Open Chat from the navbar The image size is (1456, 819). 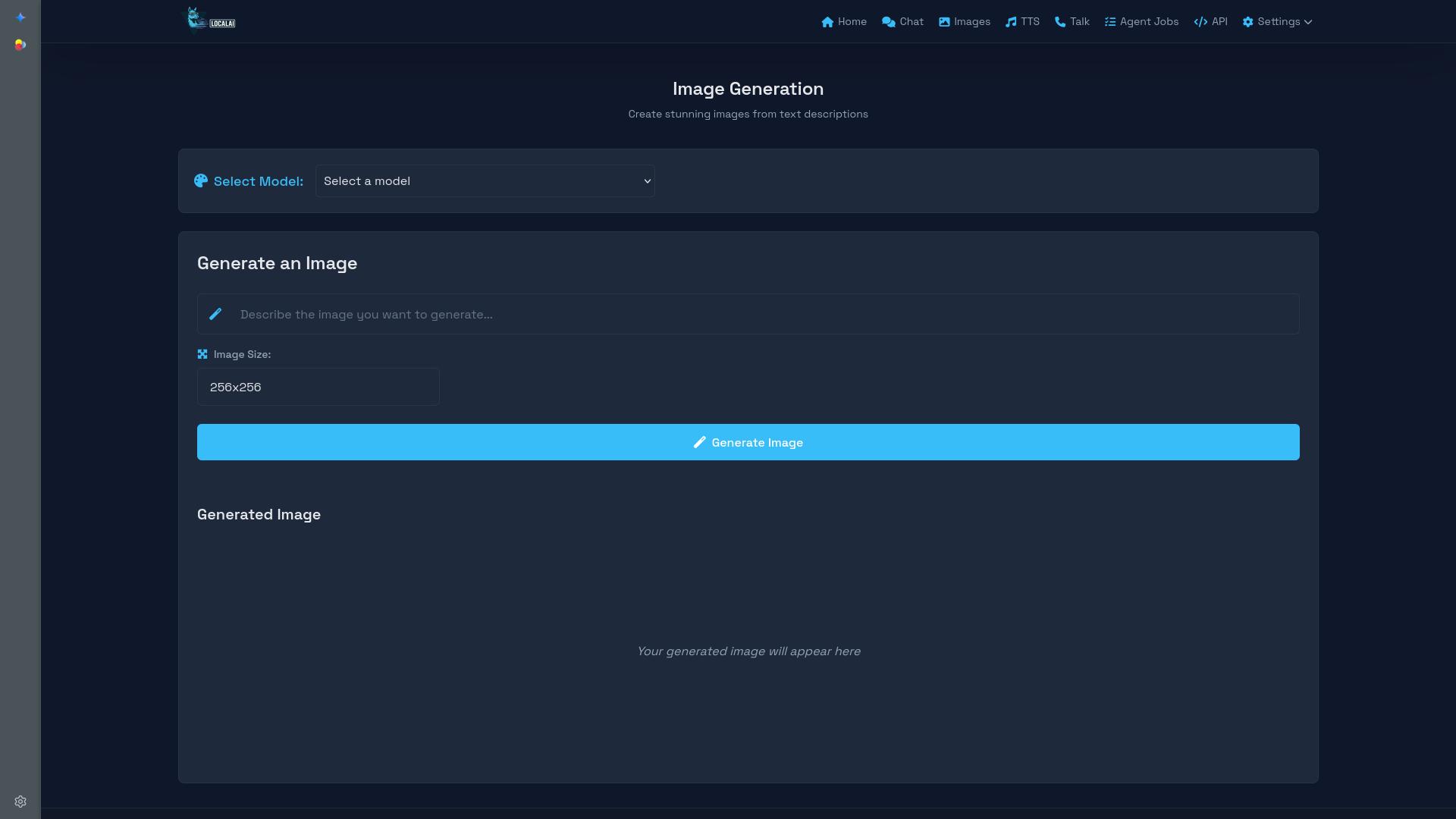click(x=902, y=21)
